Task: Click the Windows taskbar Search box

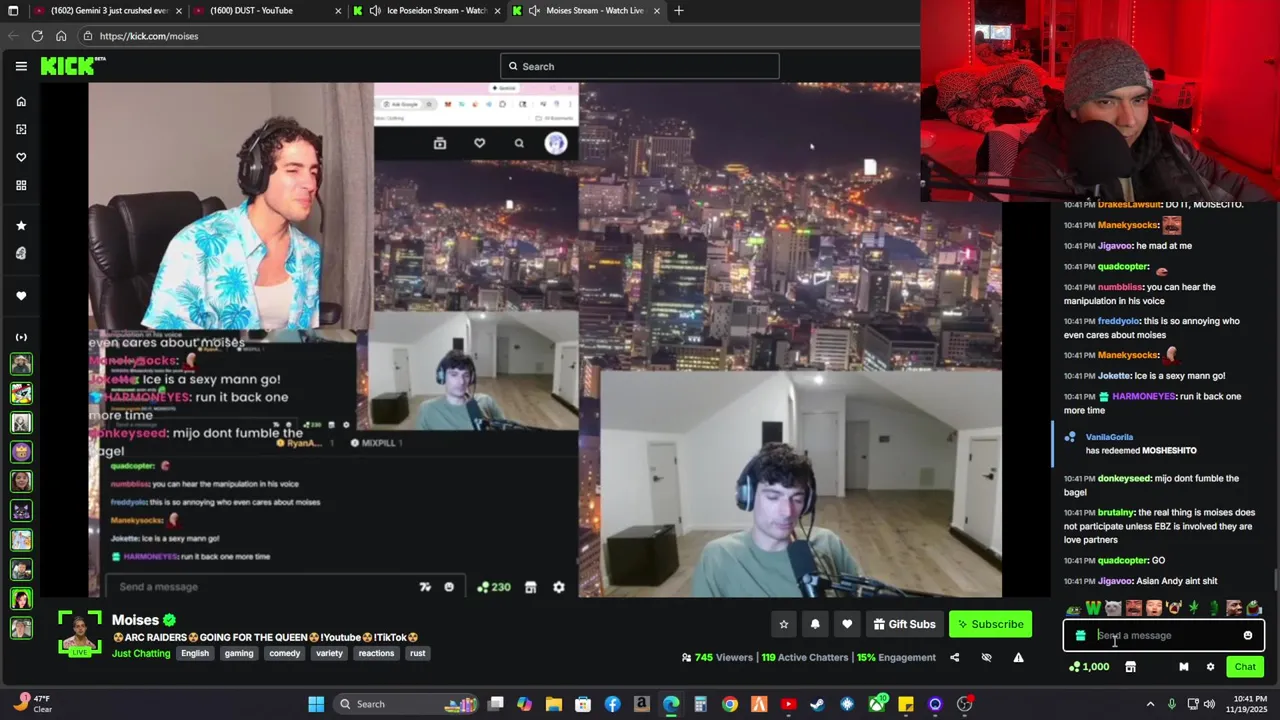Action: [404, 704]
